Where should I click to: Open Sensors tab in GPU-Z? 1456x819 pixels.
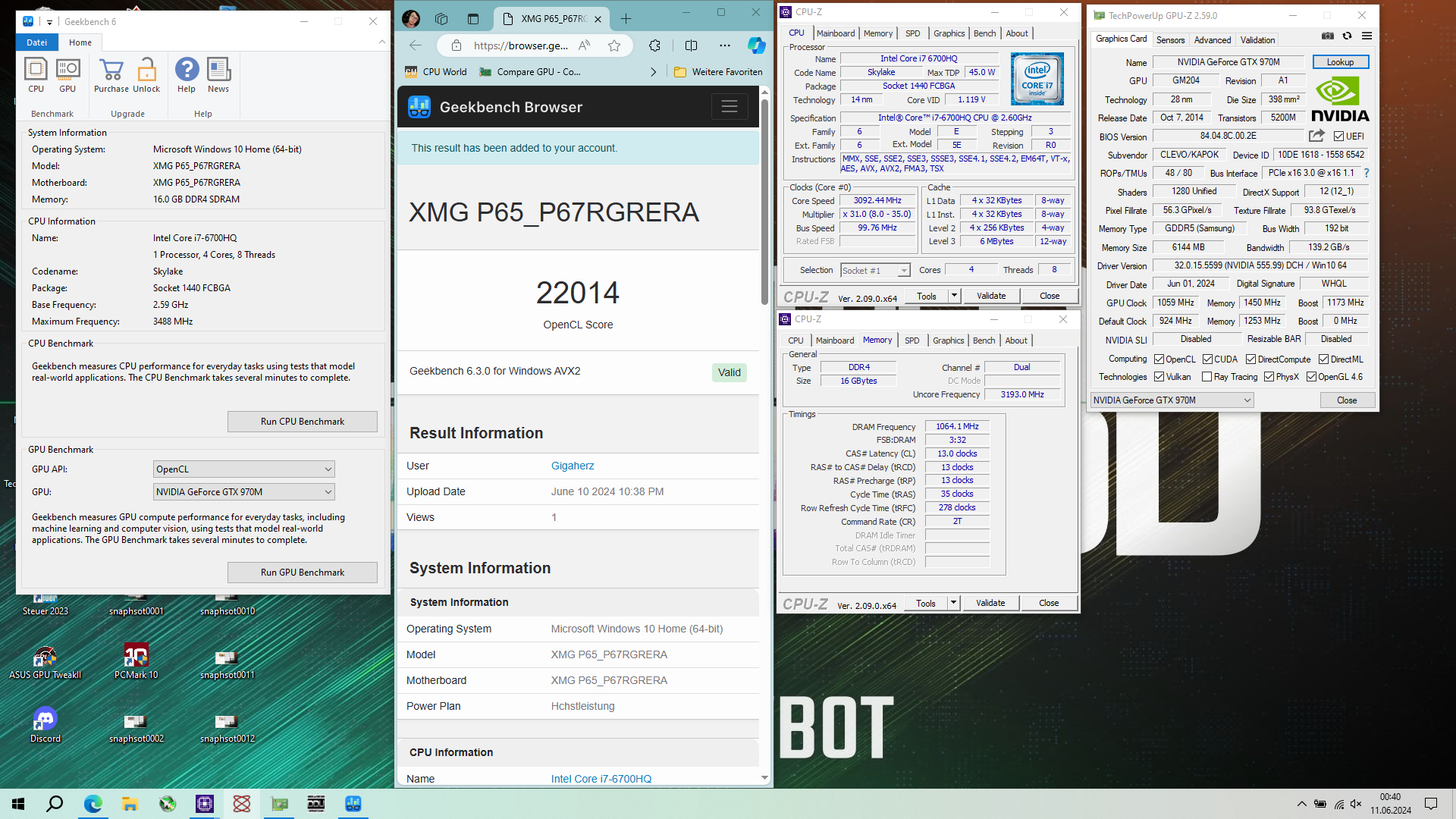[1170, 40]
